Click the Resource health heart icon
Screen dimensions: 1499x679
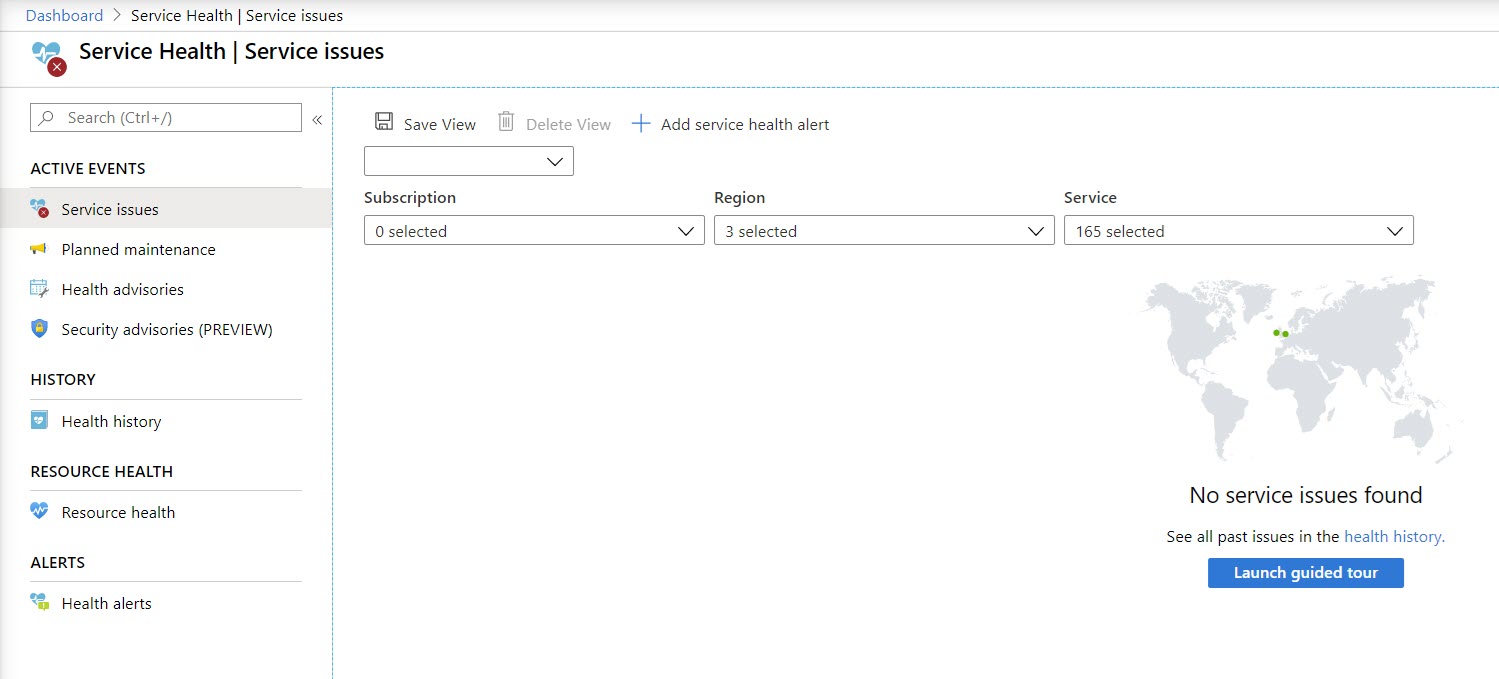(39, 511)
